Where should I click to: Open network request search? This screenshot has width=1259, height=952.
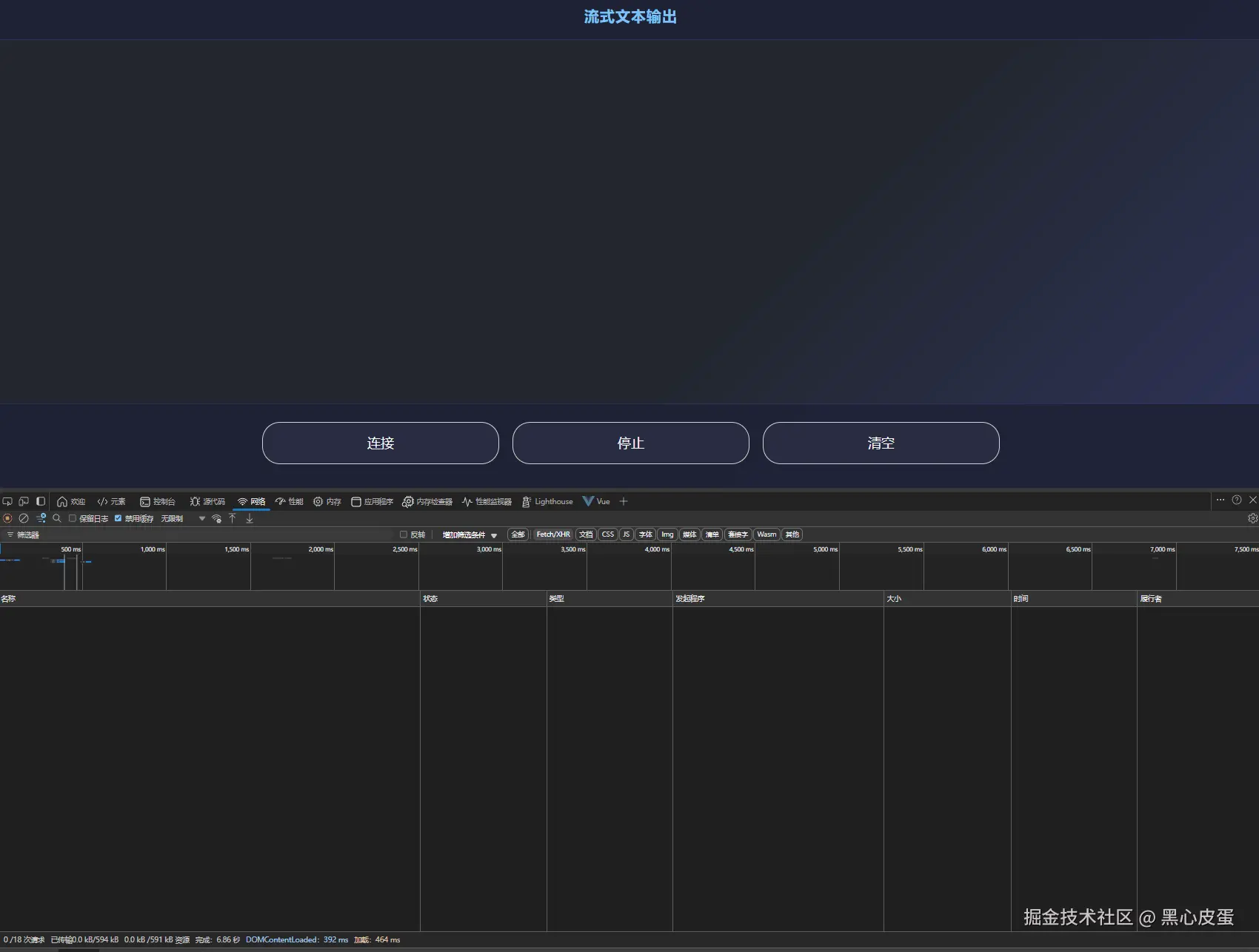click(x=57, y=518)
